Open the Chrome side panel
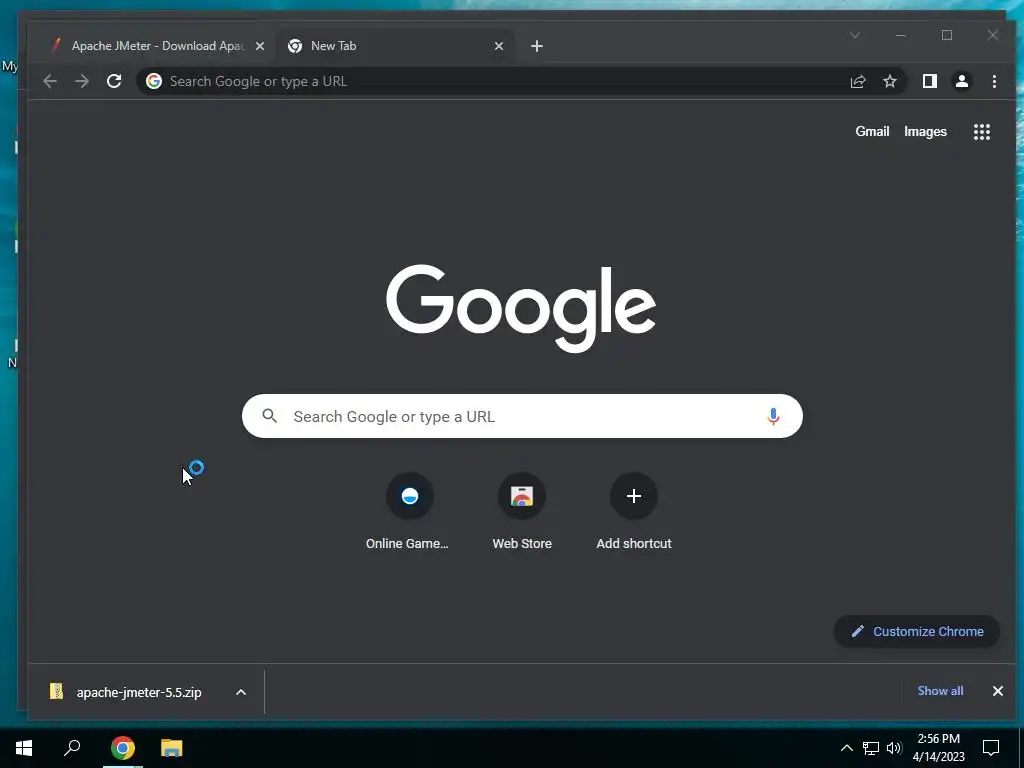The width and height of the screenshot is (1024, 768). (x=929, y=81)
